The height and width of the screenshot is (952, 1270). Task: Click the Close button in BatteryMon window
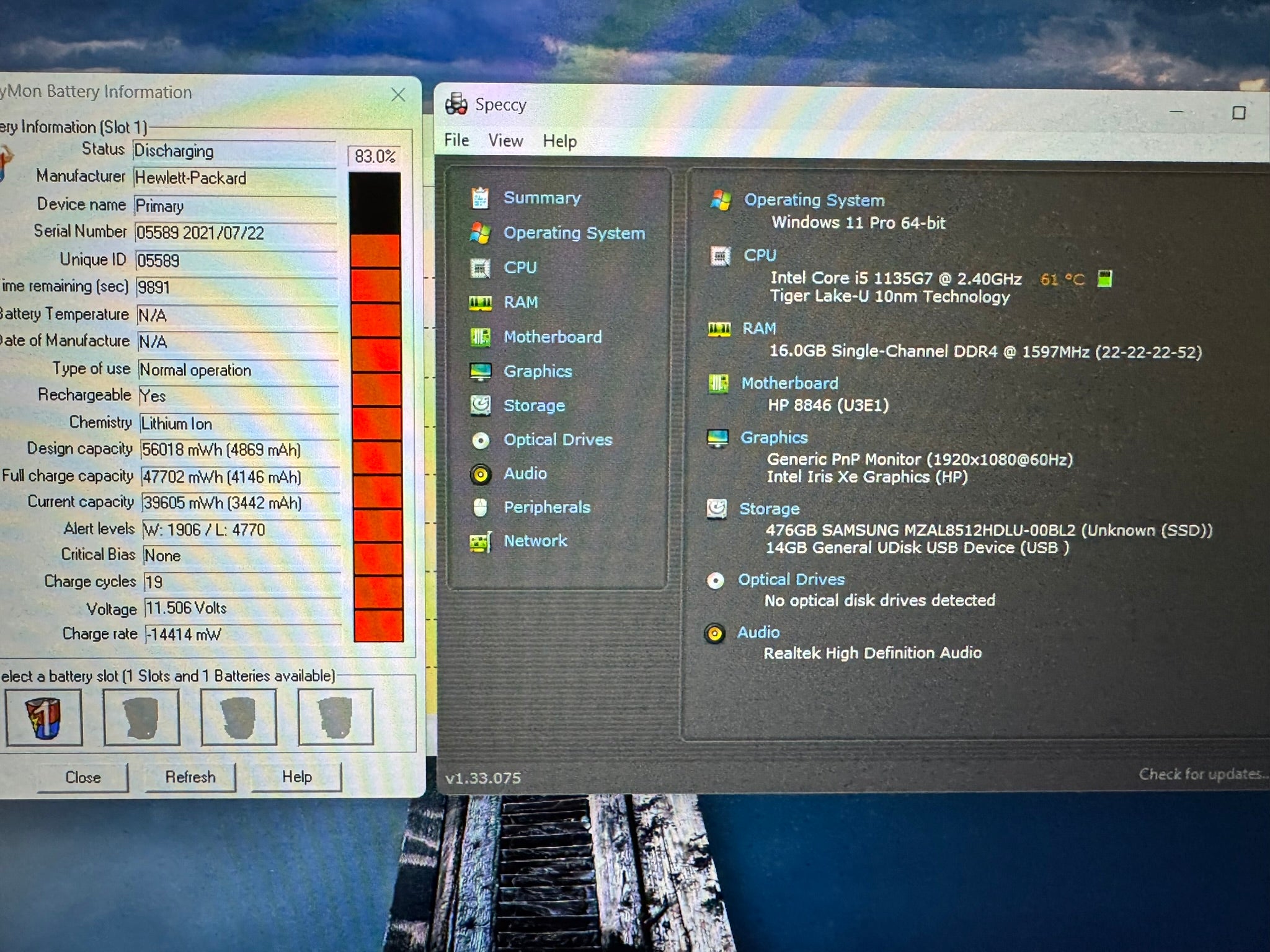click(x=82, y=777)
